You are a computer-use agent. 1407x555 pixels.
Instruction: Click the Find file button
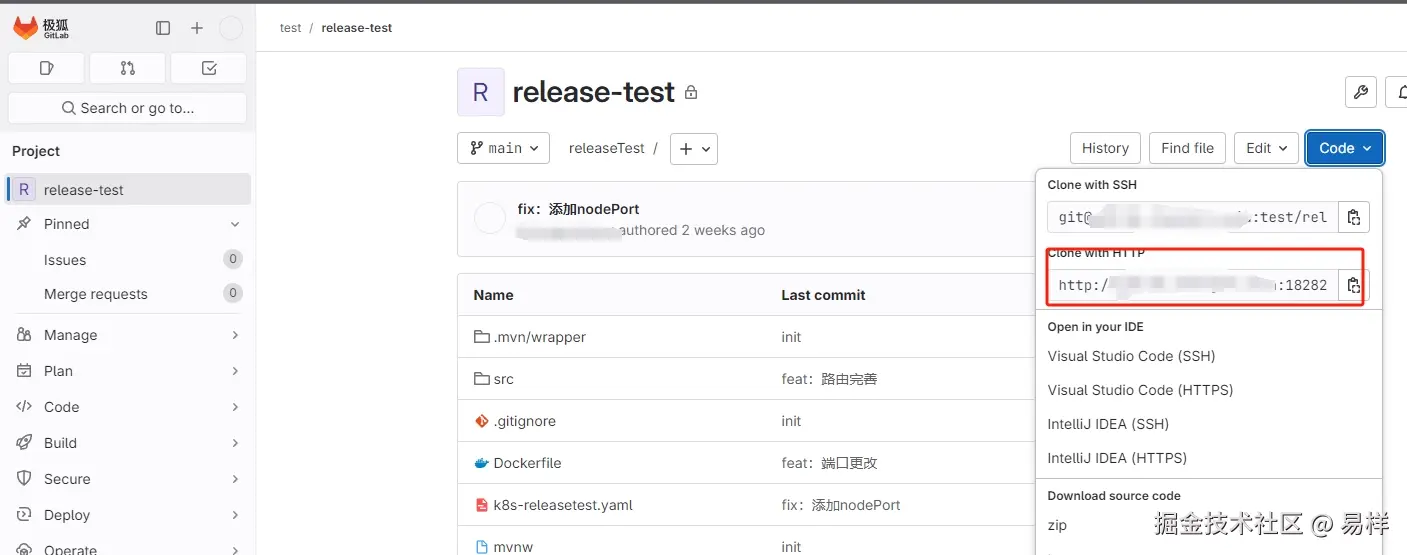pos(1188,148)
